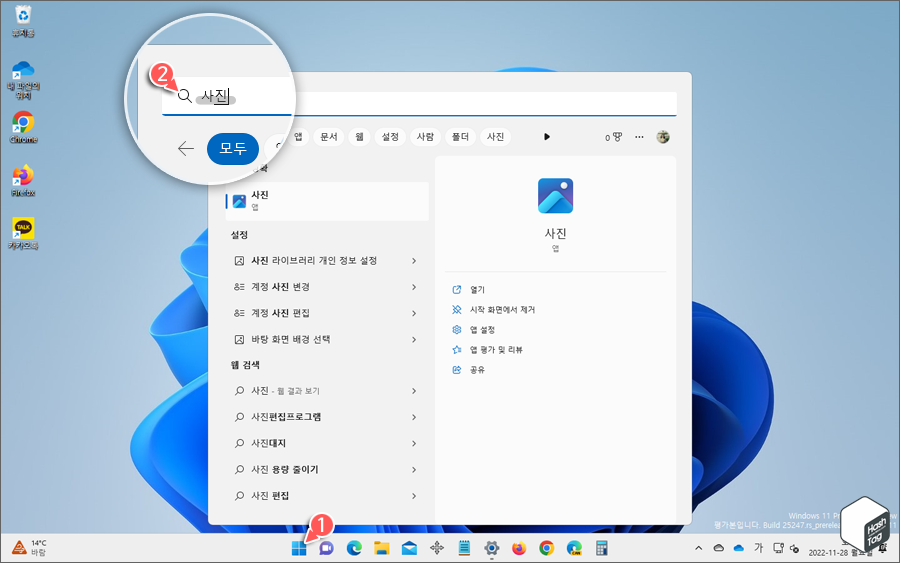
Task: Open the Calculator on the taskbar
Action: pos(602,549)
